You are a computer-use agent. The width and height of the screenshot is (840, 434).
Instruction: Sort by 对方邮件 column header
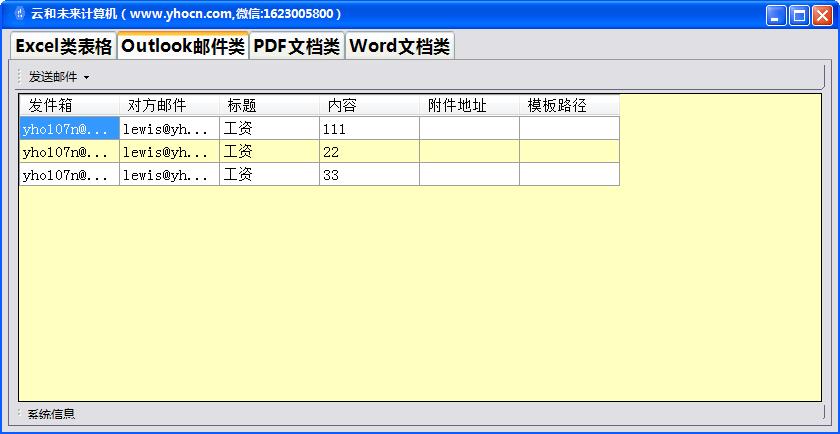[169, 105]
